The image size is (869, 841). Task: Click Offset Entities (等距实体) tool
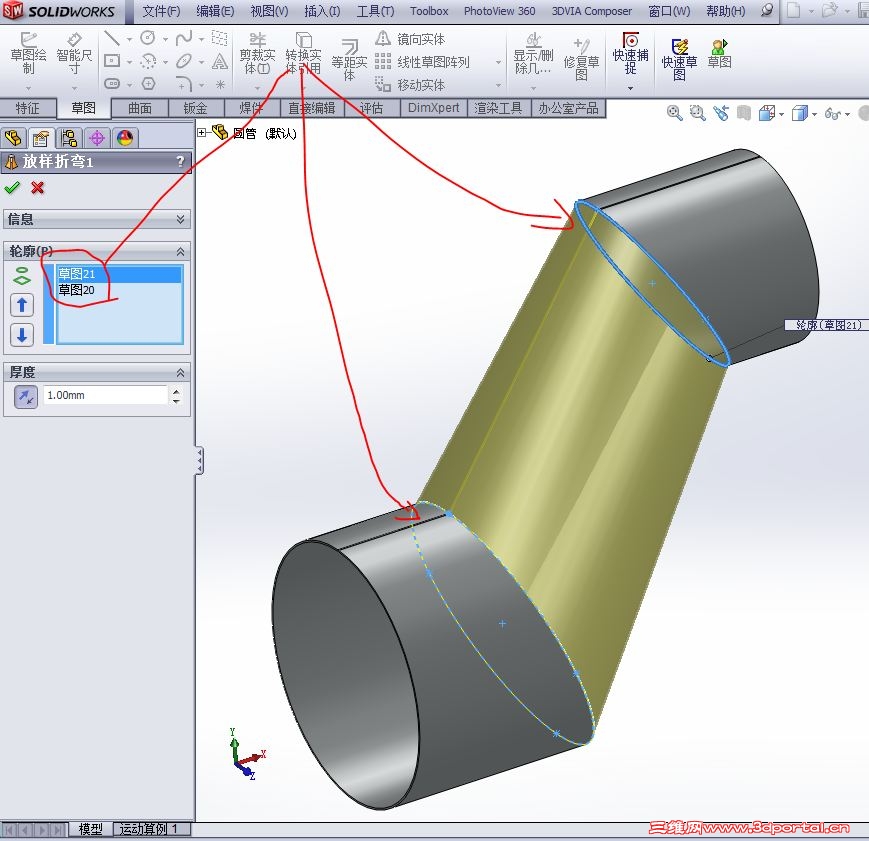(x=349, y=59)
